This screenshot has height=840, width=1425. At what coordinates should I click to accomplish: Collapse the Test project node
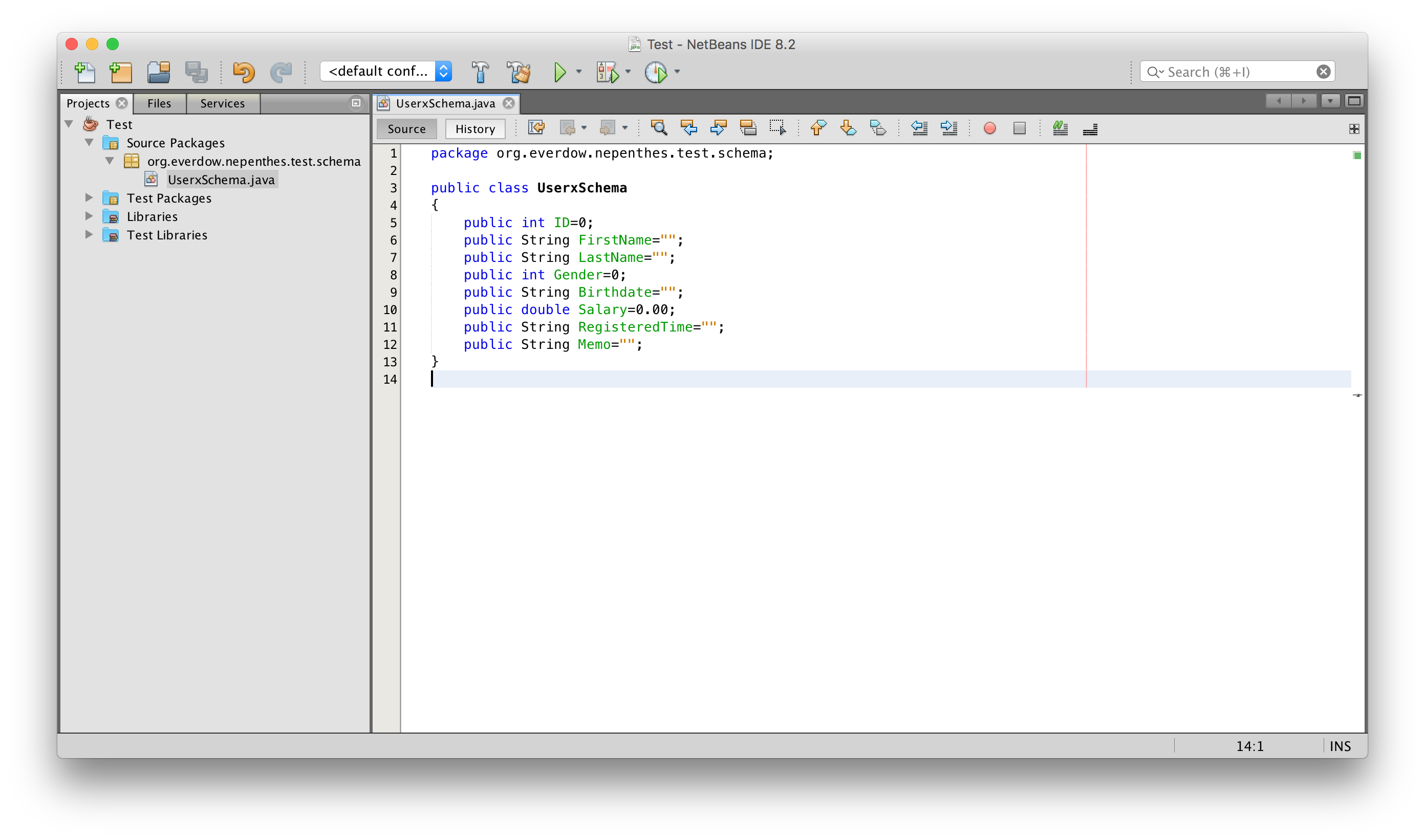69,124
